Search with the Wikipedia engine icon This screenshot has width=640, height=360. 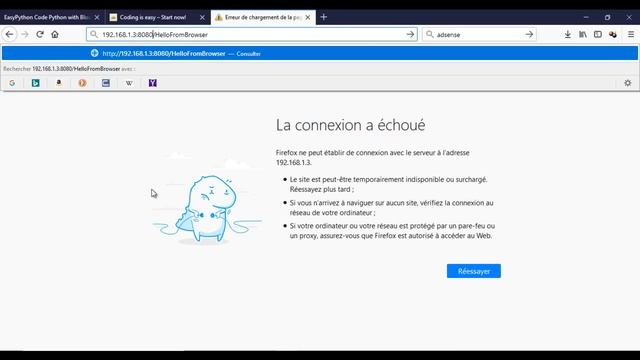pyautogui.click(x=129, y=83)
